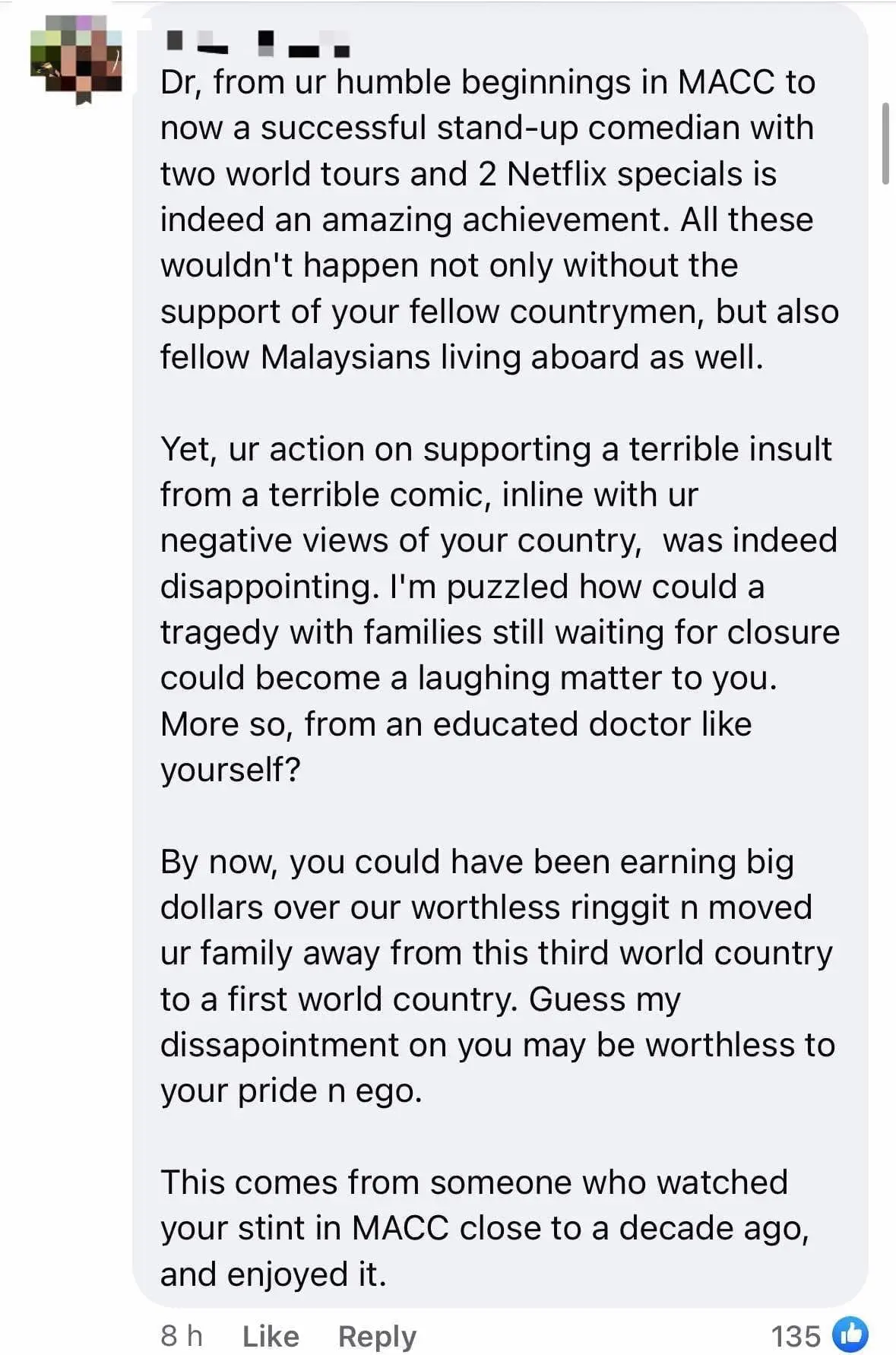Click the word 'Malaysians' in the comment

point(346,357)
